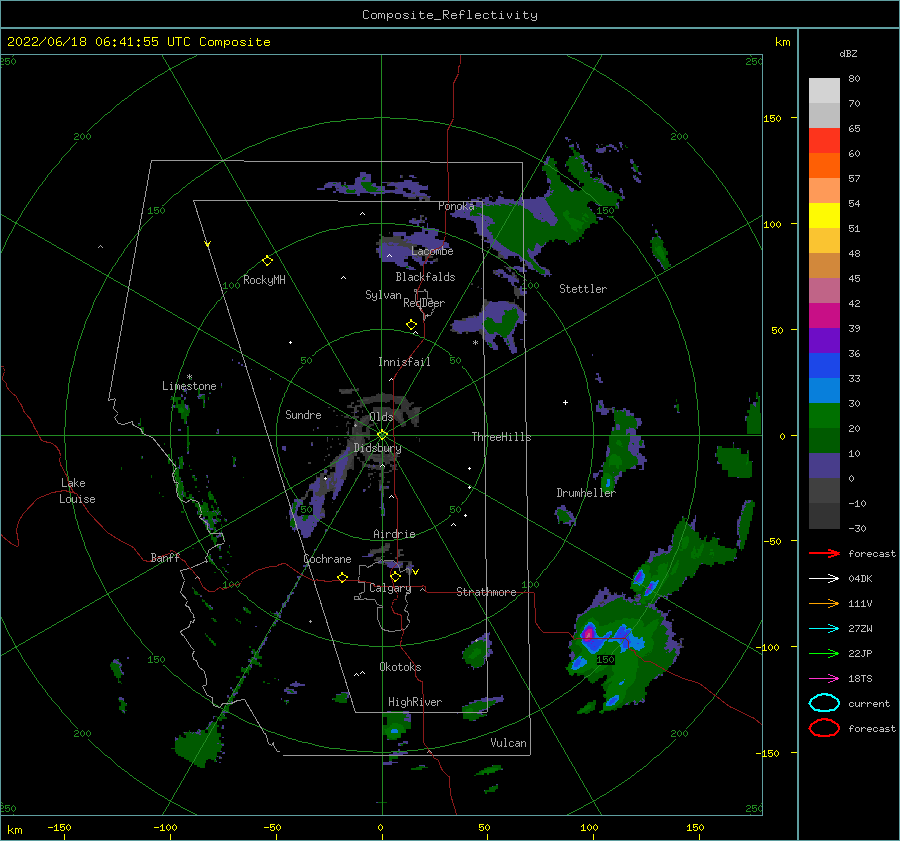Click the white 04DK arrow icon
Viewport: 900px width, 841px height.
point(824,579)
